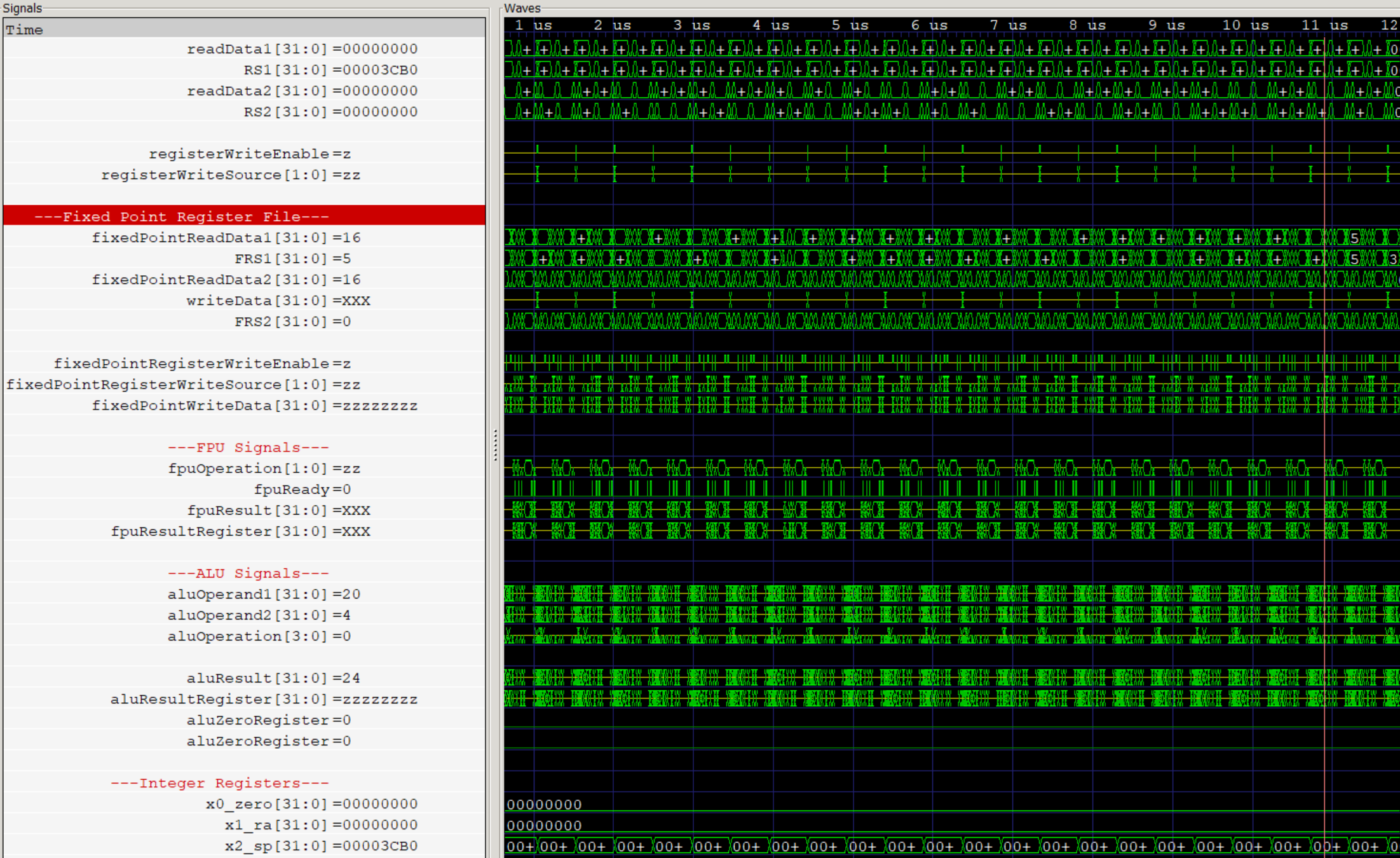The width and height of the screenshot is (1400, 858).
Task: Select the x1_ra[31:0] register signal
Action: point(245,825)
